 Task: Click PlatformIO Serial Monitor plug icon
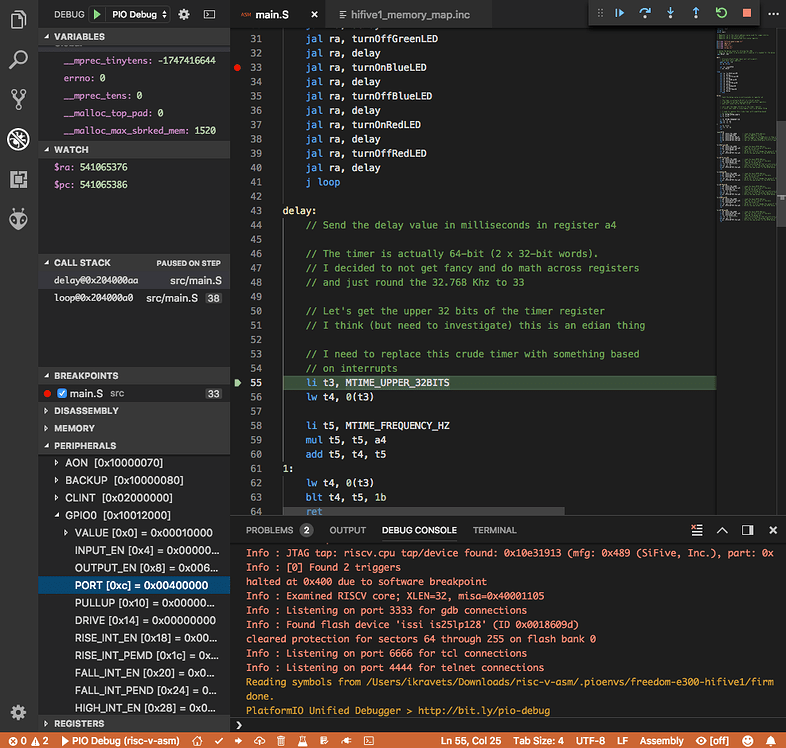[x=346, y=740]
